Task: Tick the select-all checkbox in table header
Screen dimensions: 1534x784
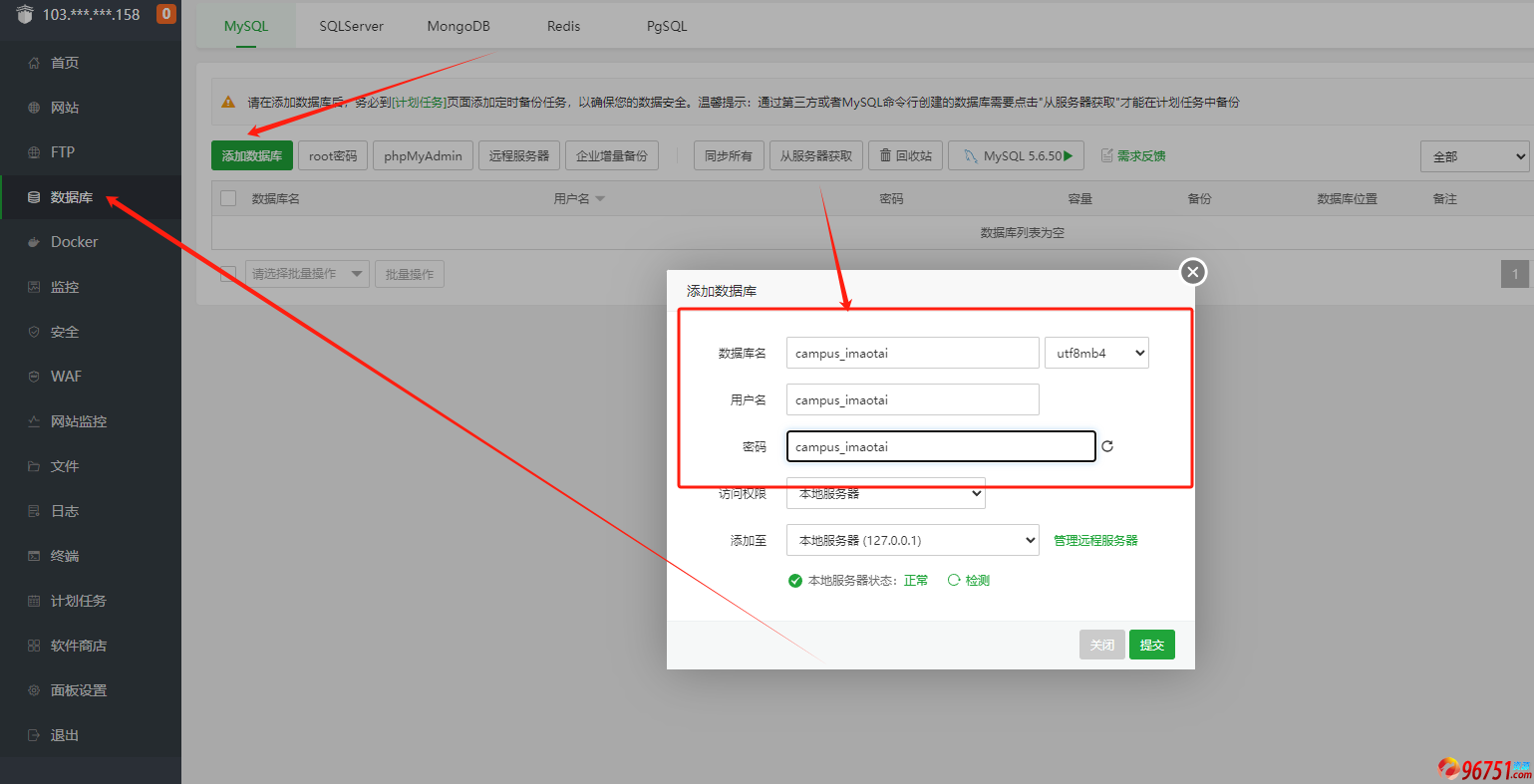Action: click(x=228, y=198)
